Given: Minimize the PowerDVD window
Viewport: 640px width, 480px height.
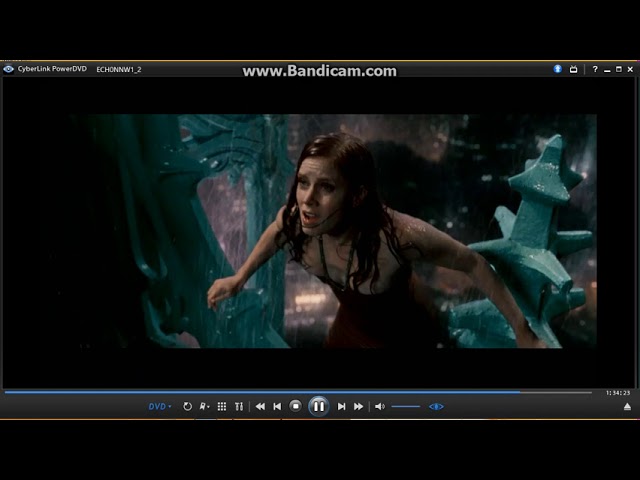Looking at the screenshot, I should (x=607, y=70).
